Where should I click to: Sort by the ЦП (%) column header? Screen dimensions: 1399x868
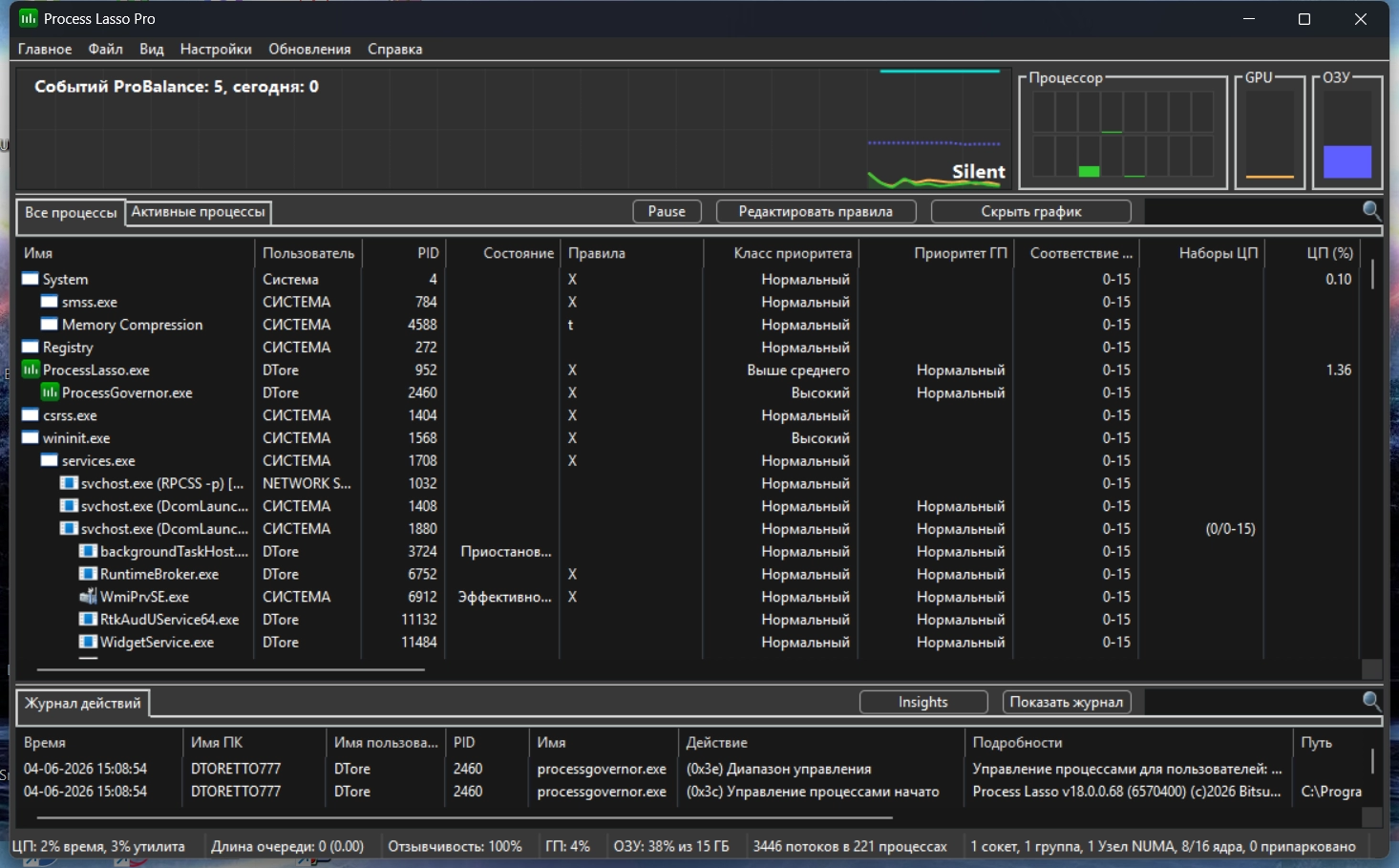pyautogui.click(x=1328, y=253)
